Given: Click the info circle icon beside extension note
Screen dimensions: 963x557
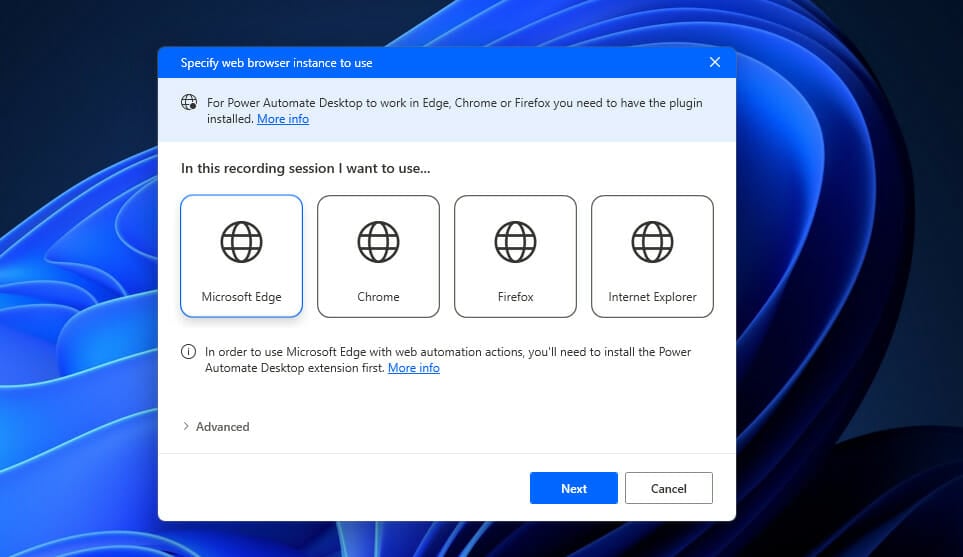Looking at the screenshot, I should pos(189,351).
